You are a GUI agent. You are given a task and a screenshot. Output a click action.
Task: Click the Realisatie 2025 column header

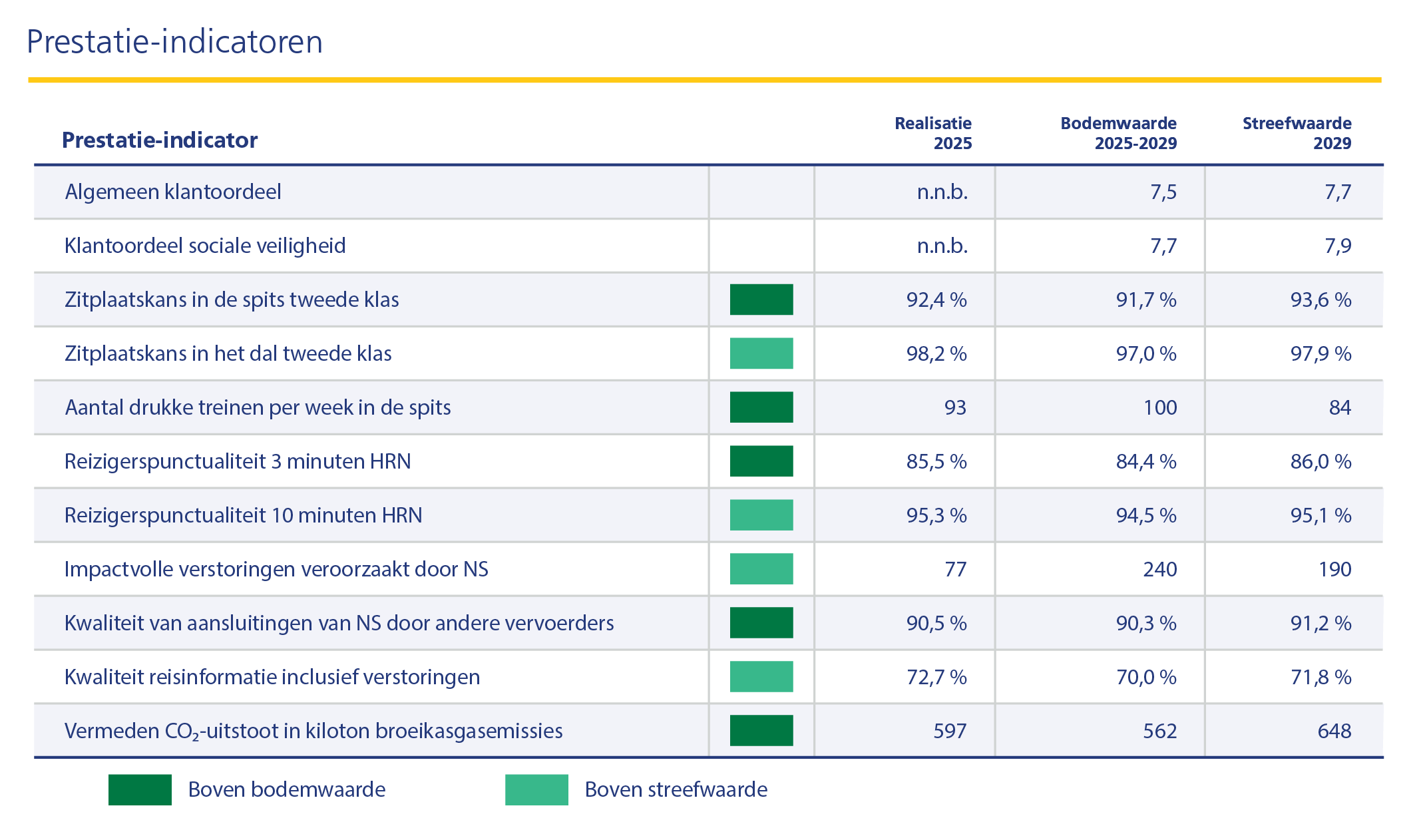pos(932,133)
